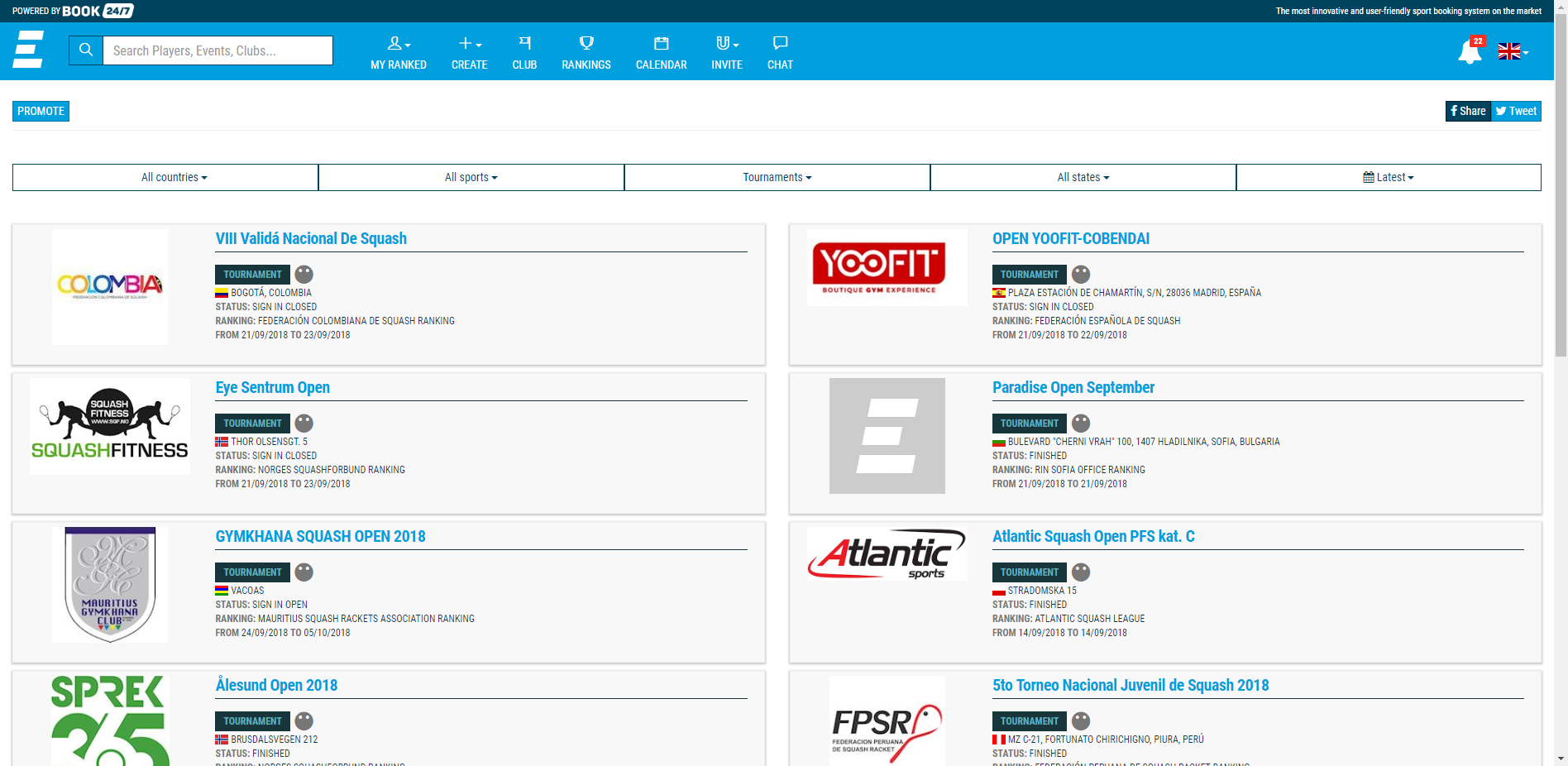This screenshot has width=1568, height=766.
Task: Click the Club flag icon
Action: point(524,44)
